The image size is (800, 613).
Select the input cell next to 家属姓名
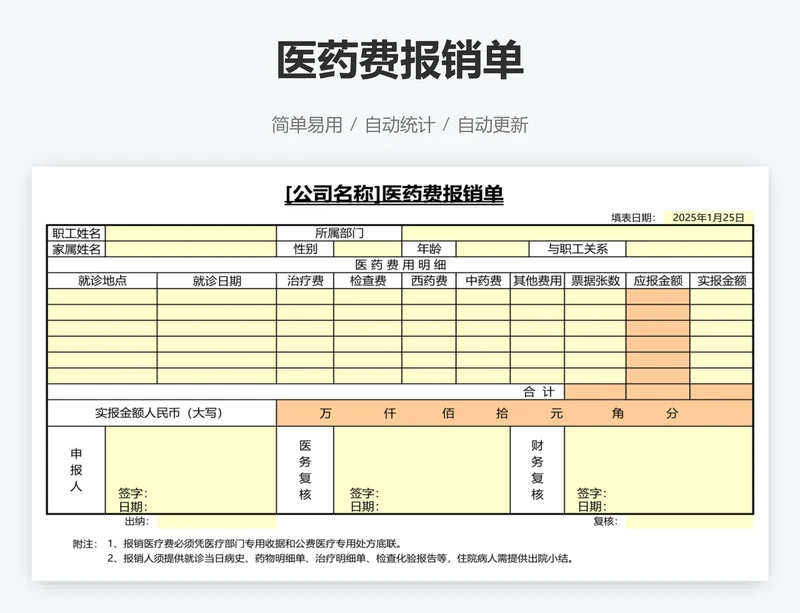coord(191,249)
